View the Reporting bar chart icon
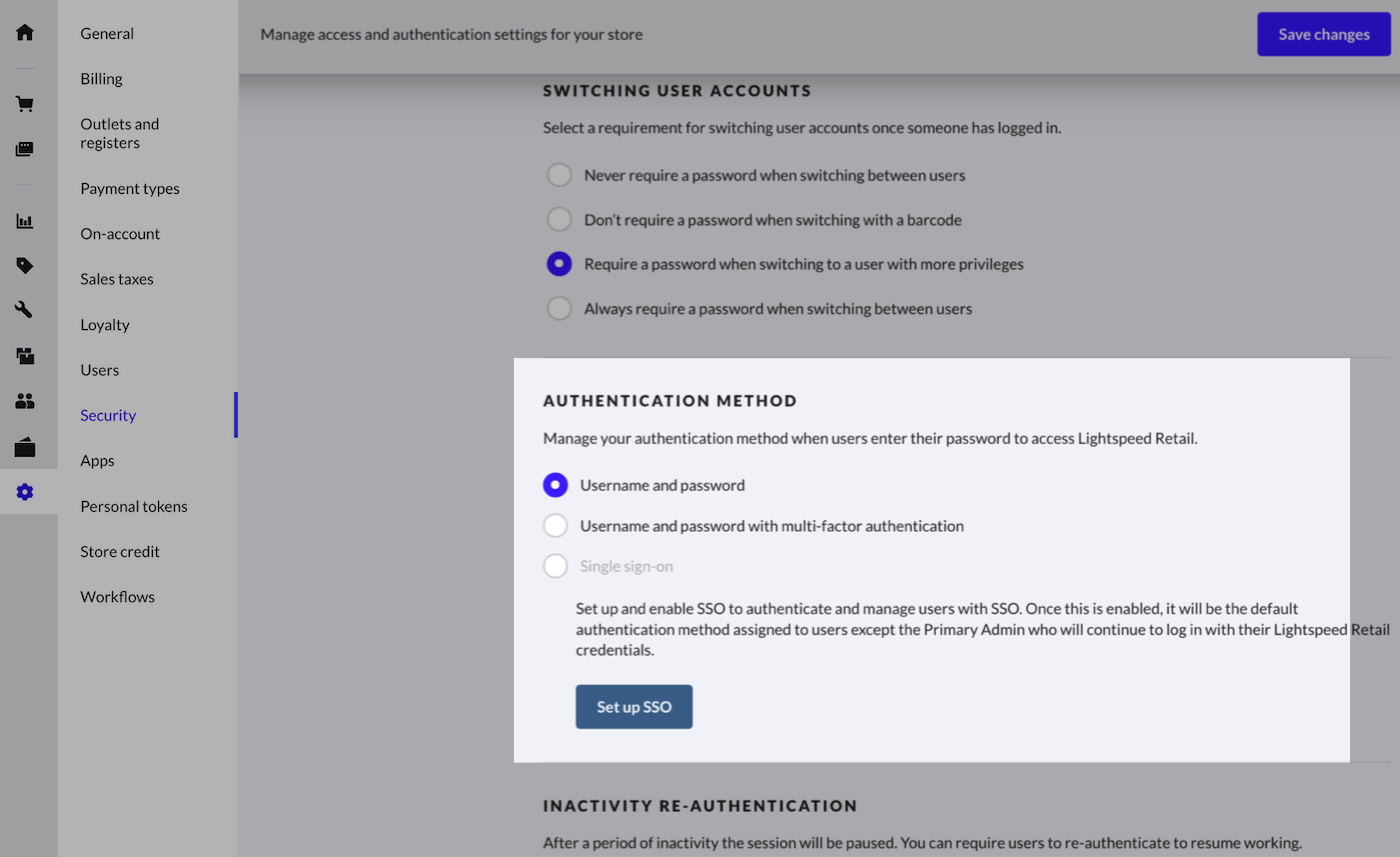Screen dimensions: 1400x857 tap(24, 220)
